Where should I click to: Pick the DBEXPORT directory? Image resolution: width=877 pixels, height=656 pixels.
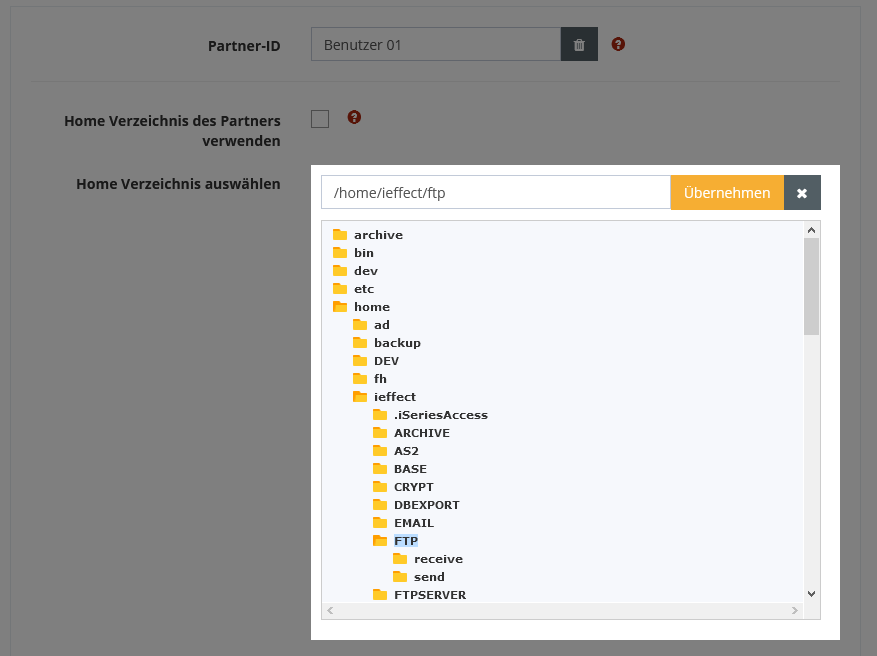coord(426,505)
